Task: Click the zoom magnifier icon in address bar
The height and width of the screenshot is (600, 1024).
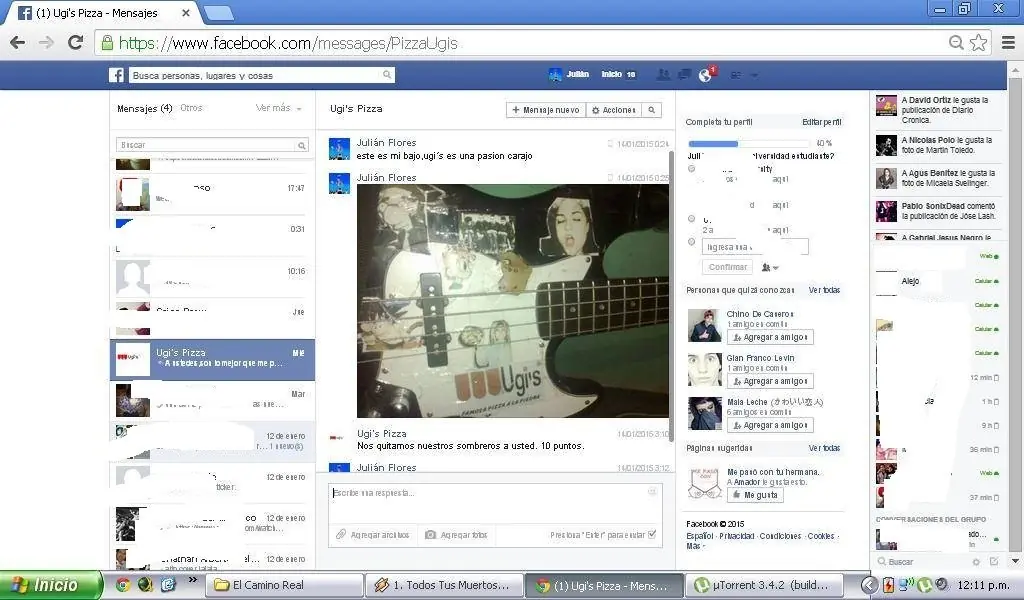Action: tap(956, 43)
